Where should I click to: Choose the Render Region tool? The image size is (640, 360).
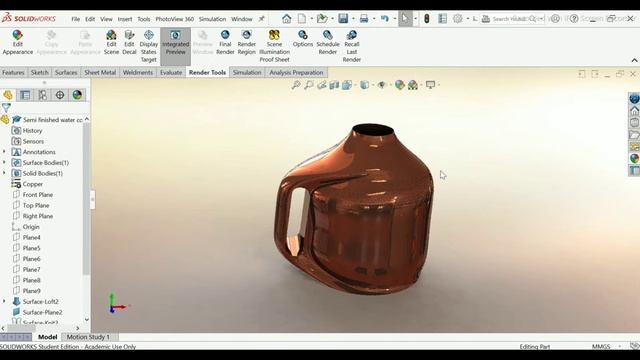point(247,42)
